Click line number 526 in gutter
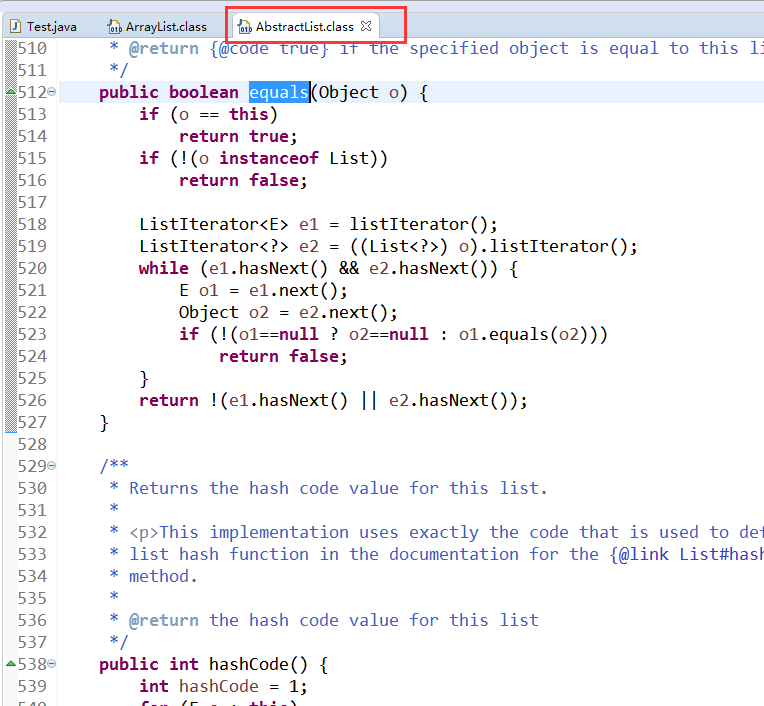764x706 pixels. click(x=32, y=400)
